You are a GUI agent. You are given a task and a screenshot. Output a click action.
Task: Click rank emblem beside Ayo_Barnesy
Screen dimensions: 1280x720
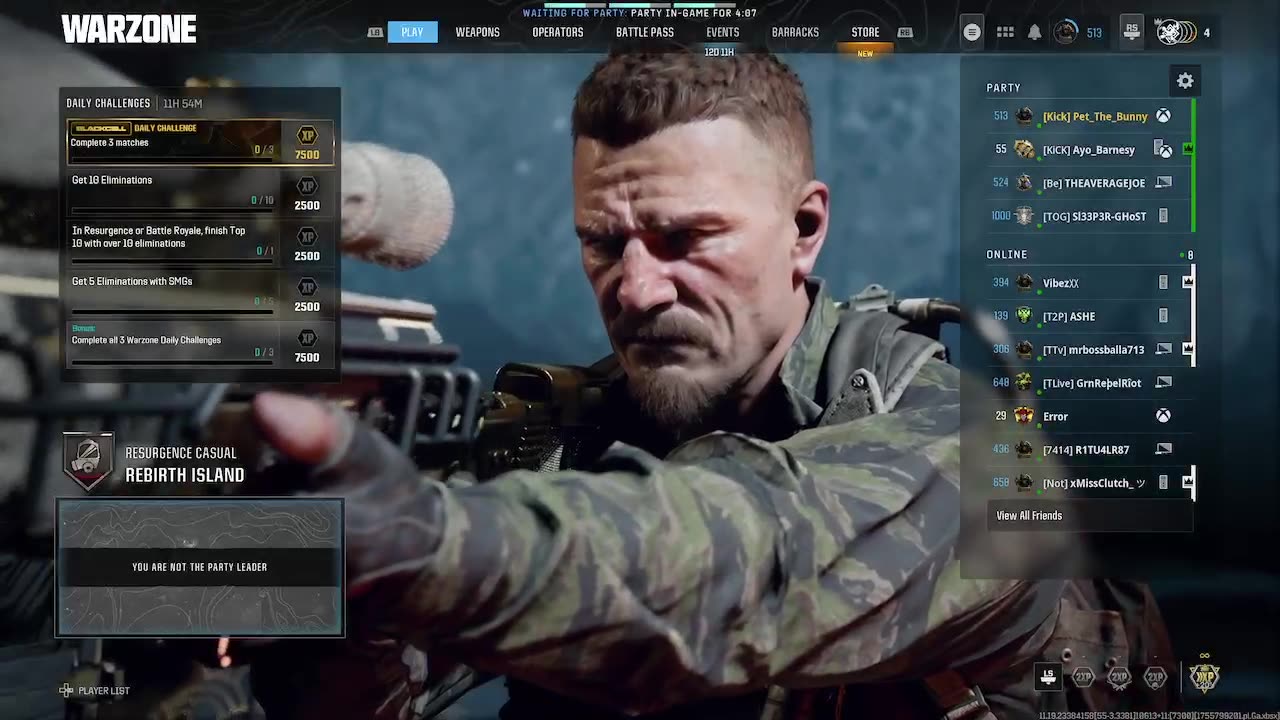pyautogui.click(x=1024, y=149)
